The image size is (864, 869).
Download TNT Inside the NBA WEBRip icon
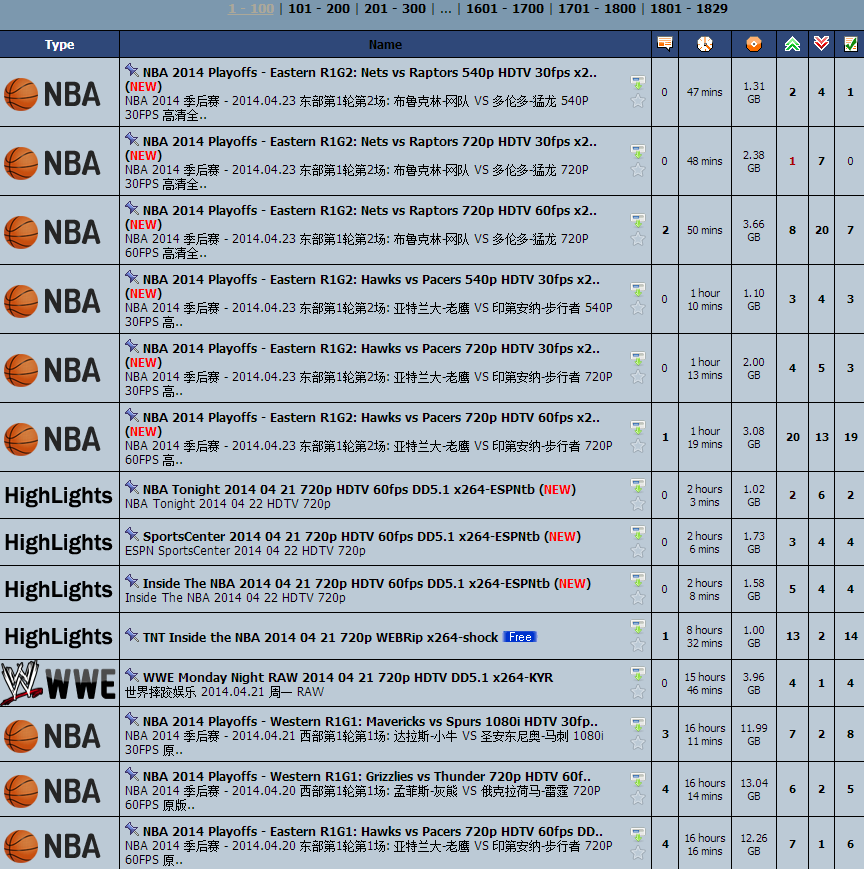[x=638, y=627]
